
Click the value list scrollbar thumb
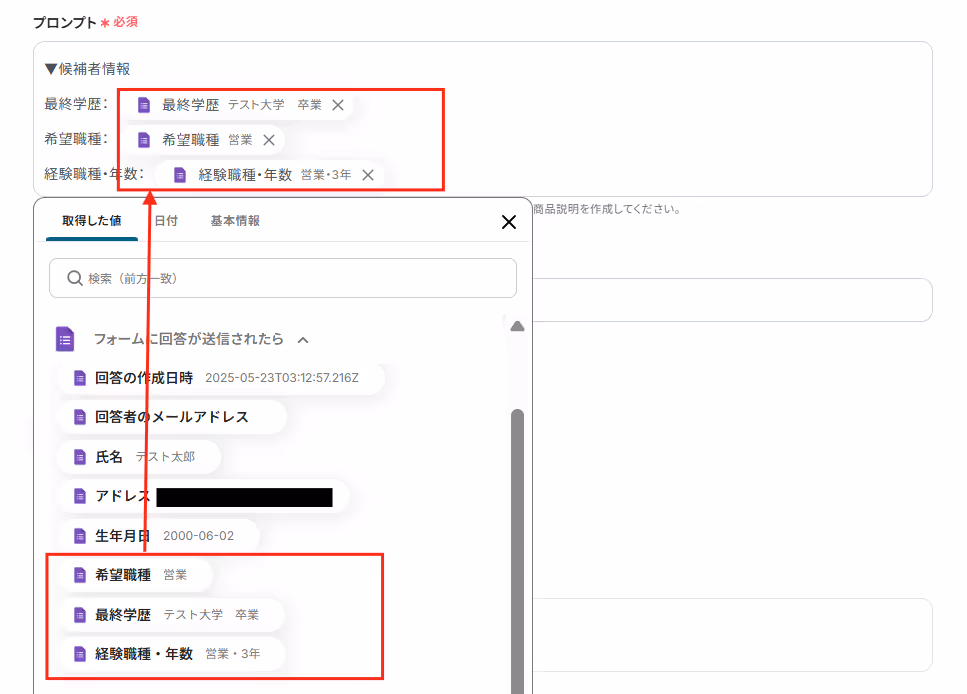[517, 549]
